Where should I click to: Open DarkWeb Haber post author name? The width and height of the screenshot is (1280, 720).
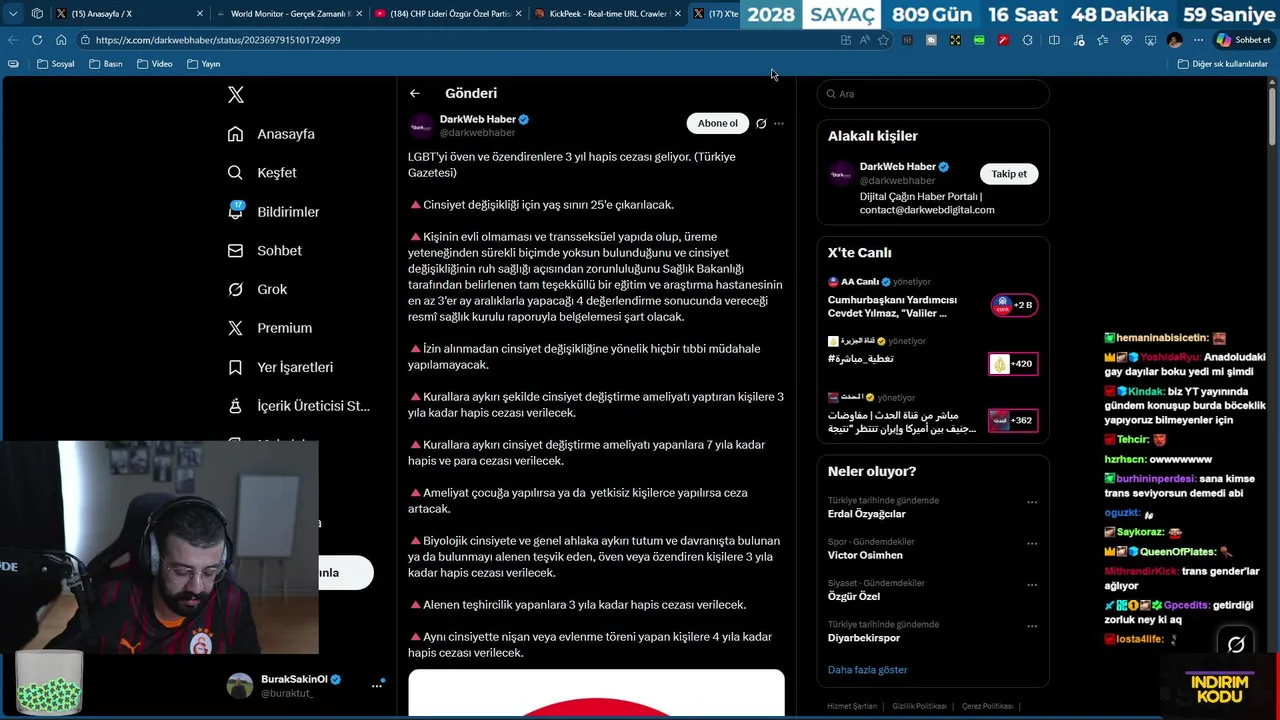(x=478, y=119)
